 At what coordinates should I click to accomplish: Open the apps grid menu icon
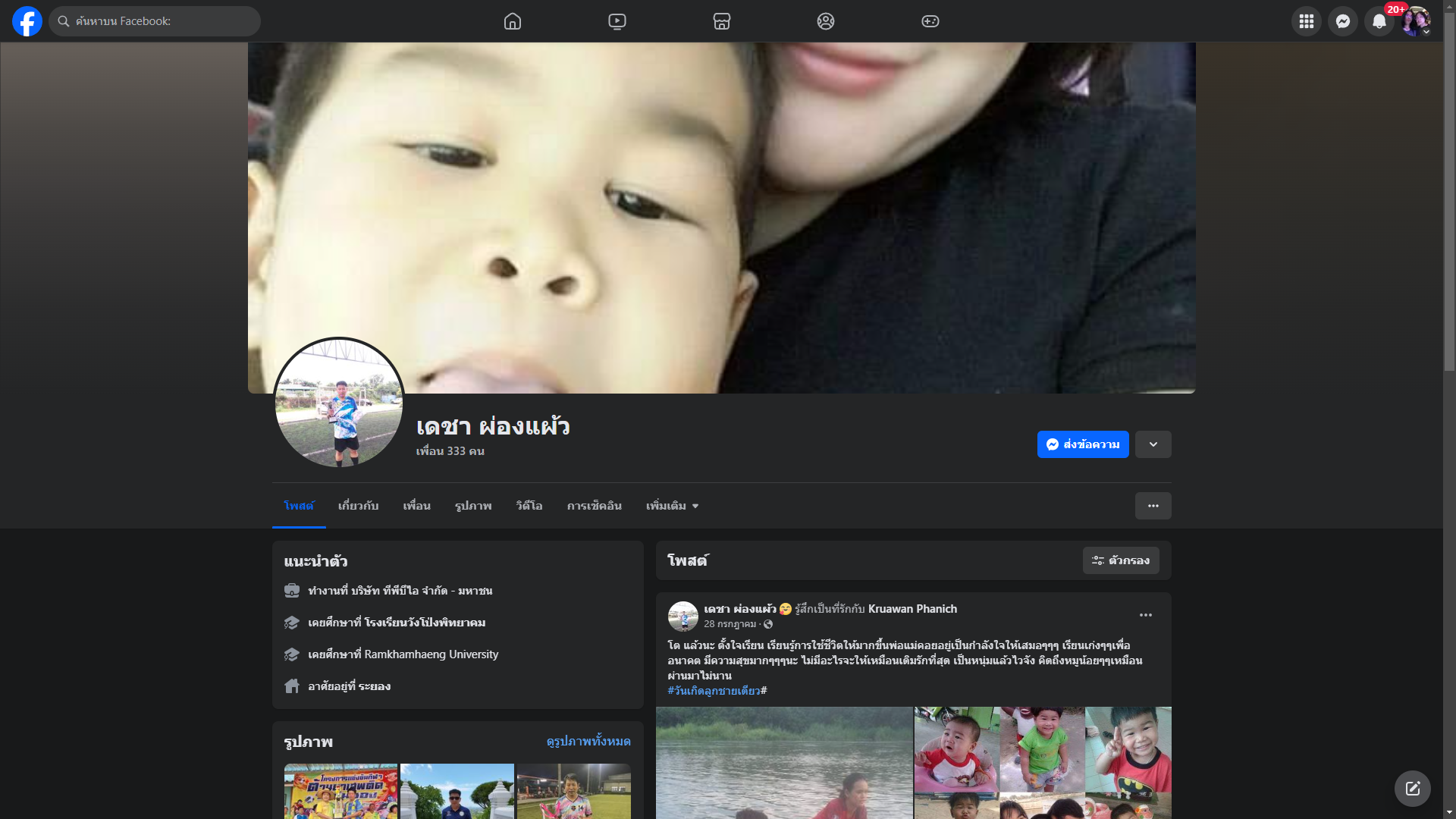tap(1307, 21)
